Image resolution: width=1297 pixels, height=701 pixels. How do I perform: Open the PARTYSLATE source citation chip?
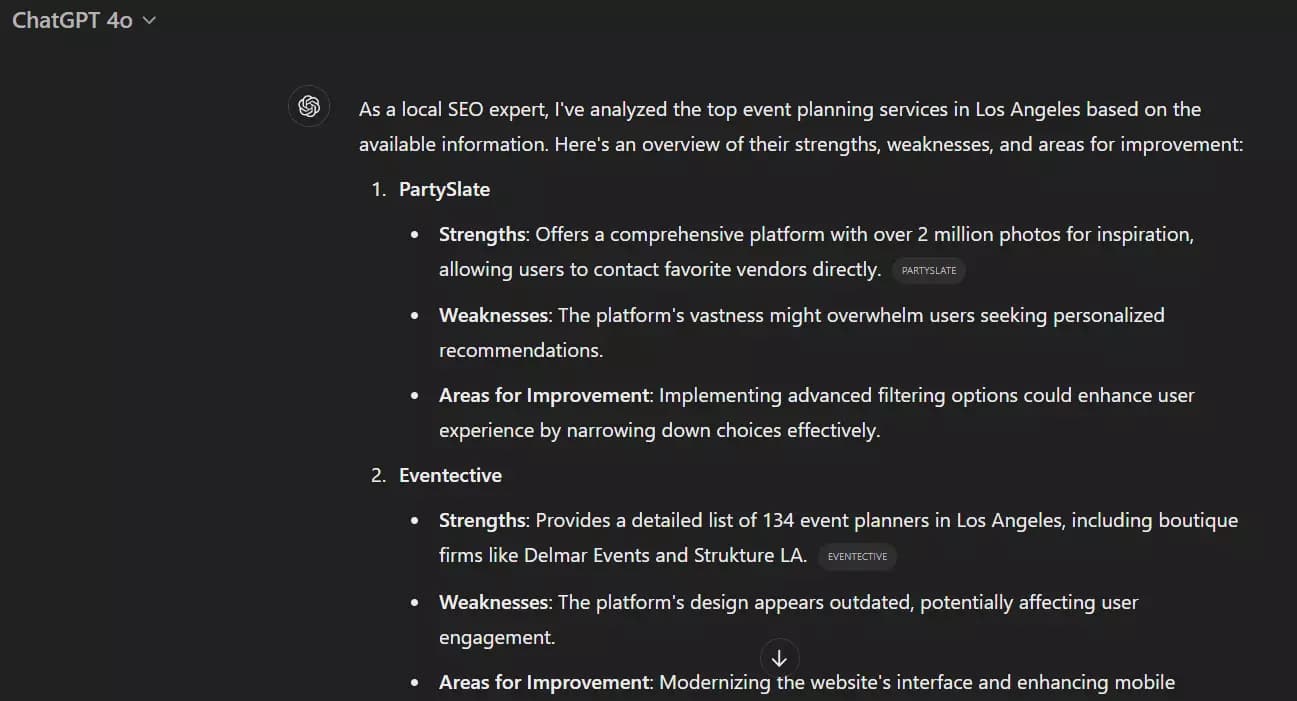point(928,270)
